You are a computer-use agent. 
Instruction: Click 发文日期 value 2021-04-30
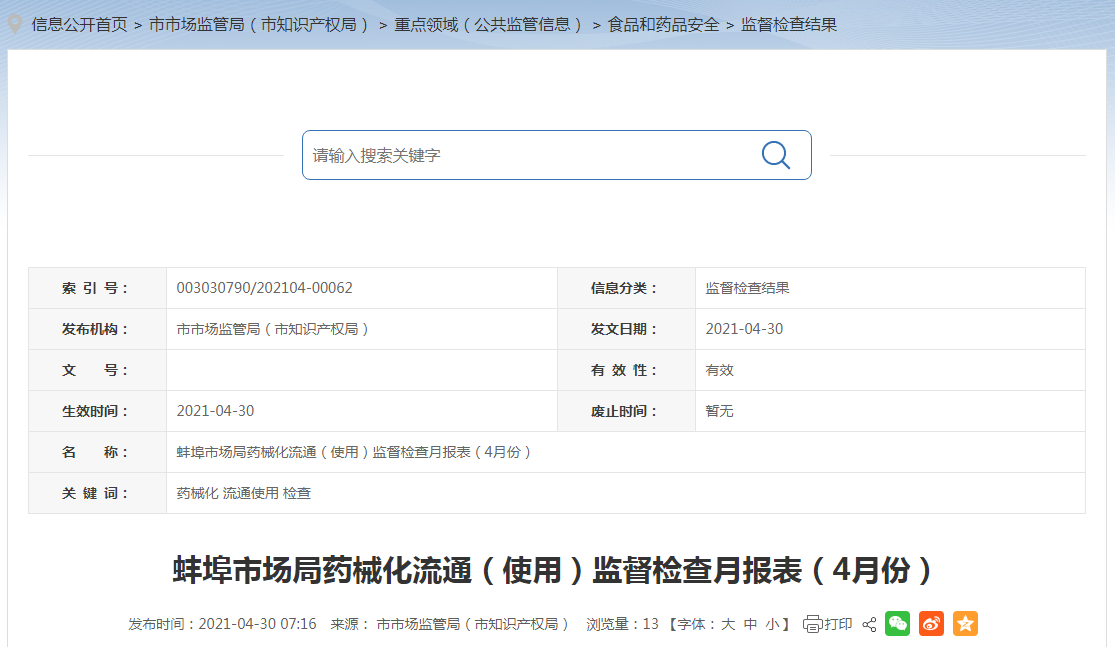click(744, 329)
